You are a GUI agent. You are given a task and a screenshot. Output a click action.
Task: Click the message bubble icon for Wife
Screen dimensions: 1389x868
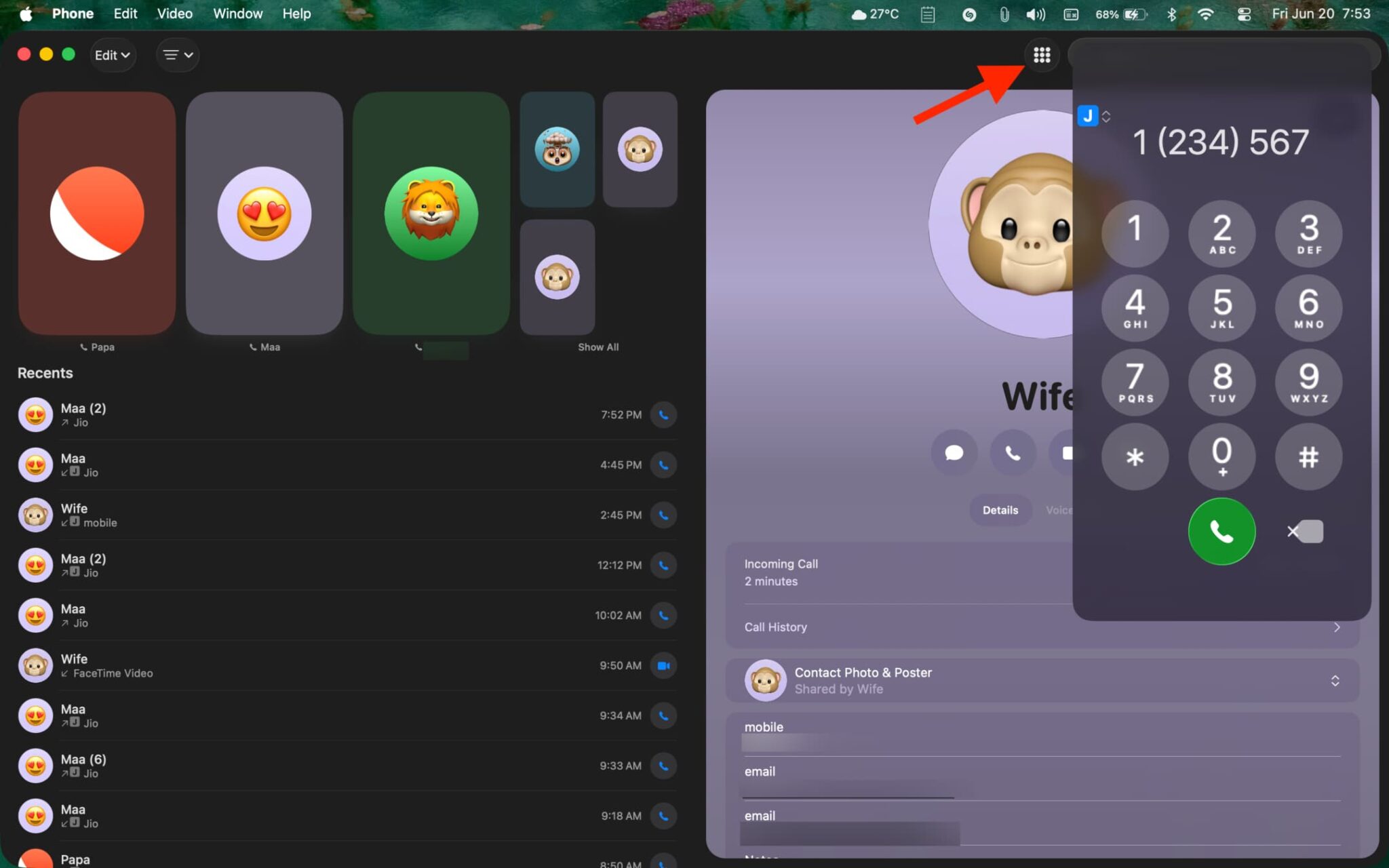pyautogui.click(x=954, y=453)
